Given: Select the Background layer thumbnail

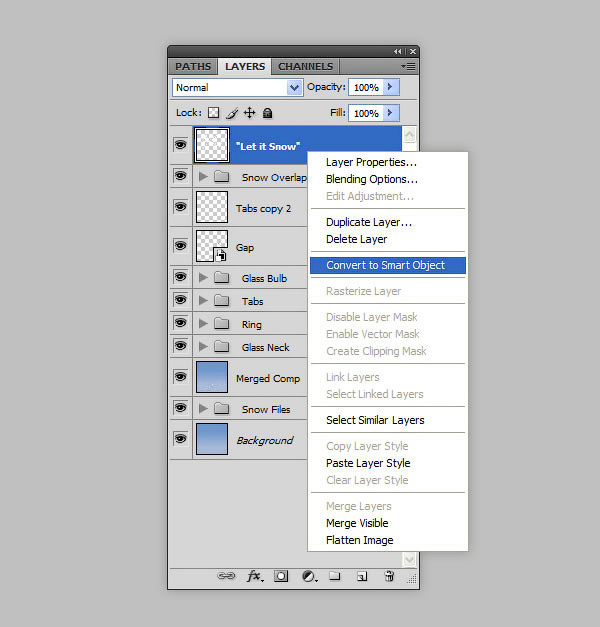Looking at the screenshot, I should point(212,439).
